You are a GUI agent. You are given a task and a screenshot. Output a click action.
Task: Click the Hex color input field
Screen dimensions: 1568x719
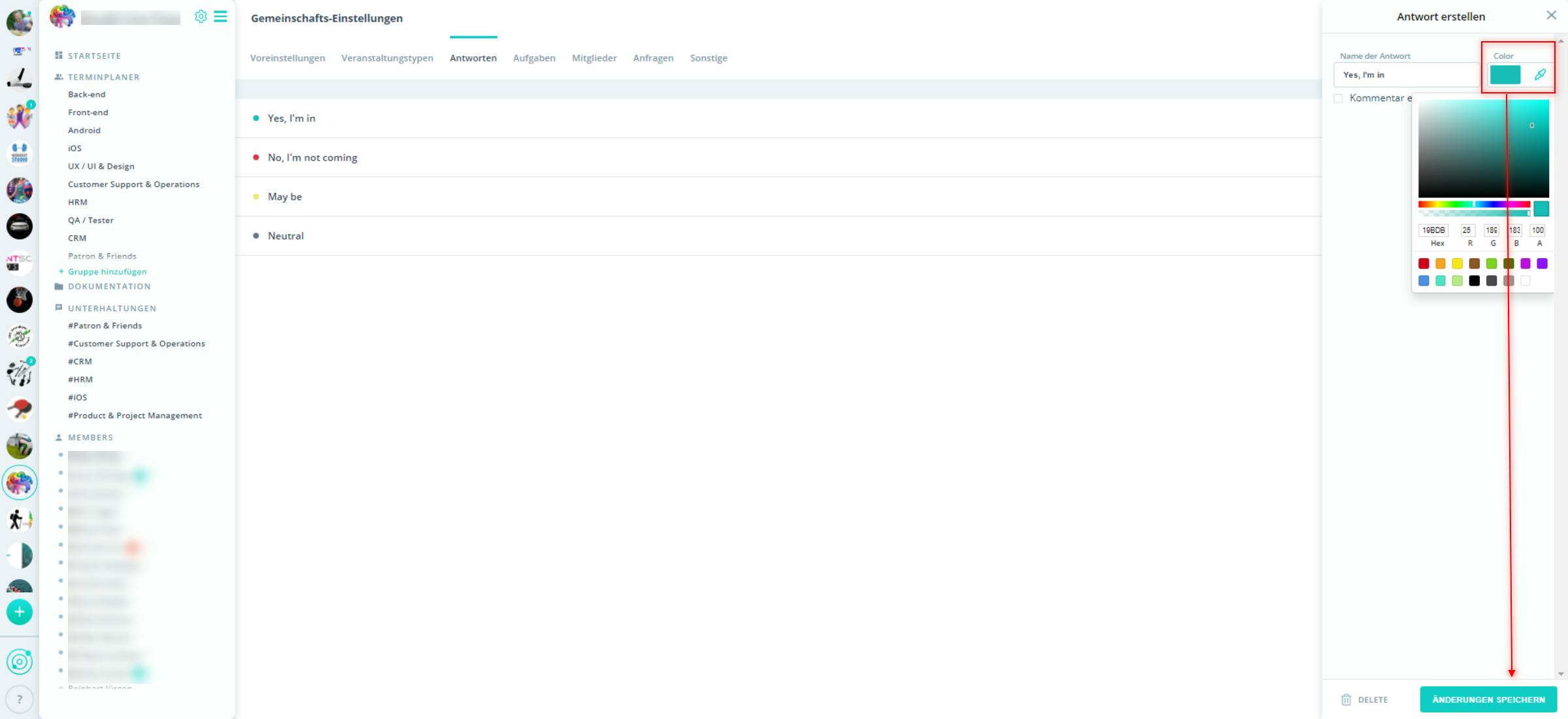tap(1433, 230)
